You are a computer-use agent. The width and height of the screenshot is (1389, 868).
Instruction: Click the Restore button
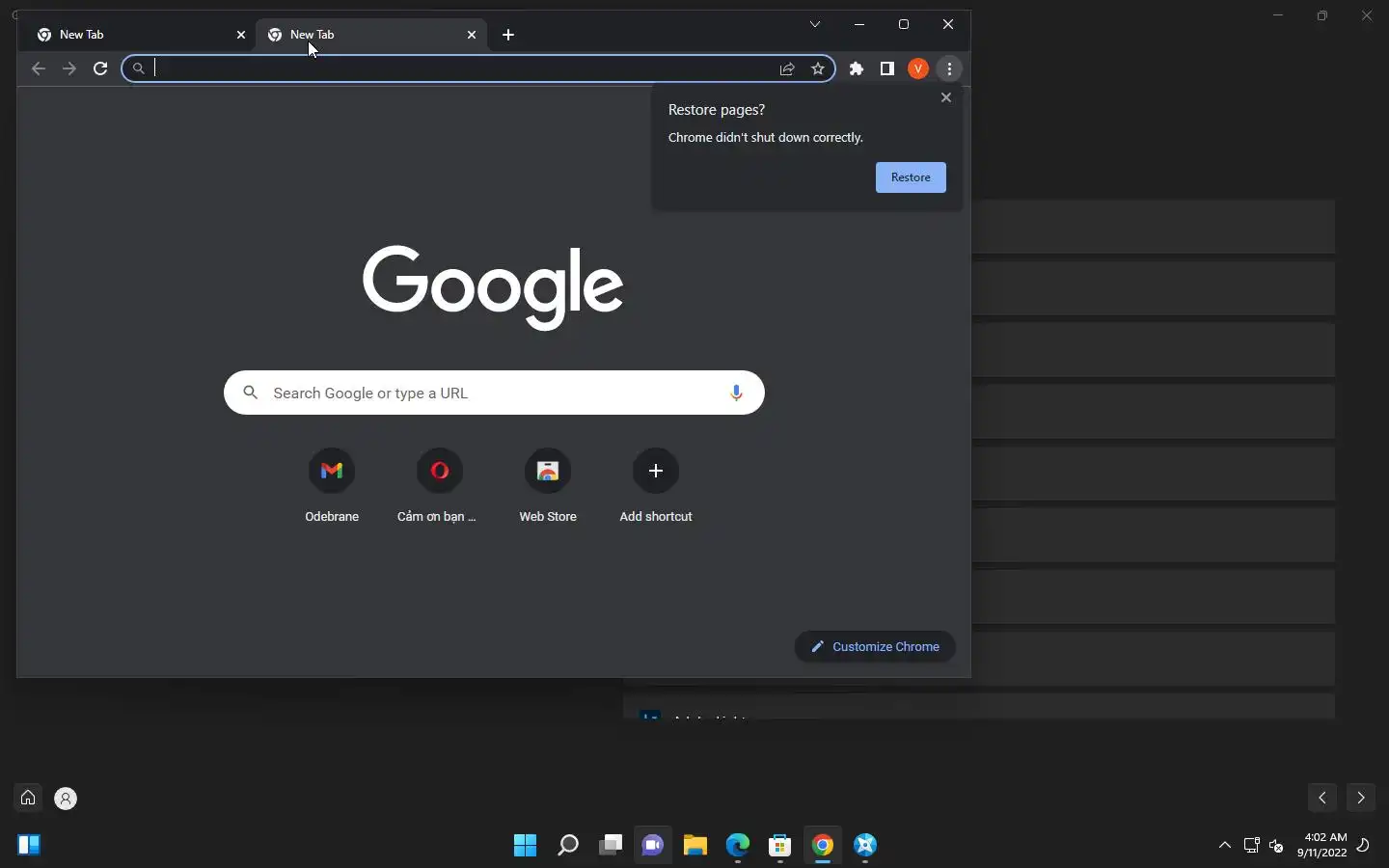pyautogui.click(x=911, y=177)
